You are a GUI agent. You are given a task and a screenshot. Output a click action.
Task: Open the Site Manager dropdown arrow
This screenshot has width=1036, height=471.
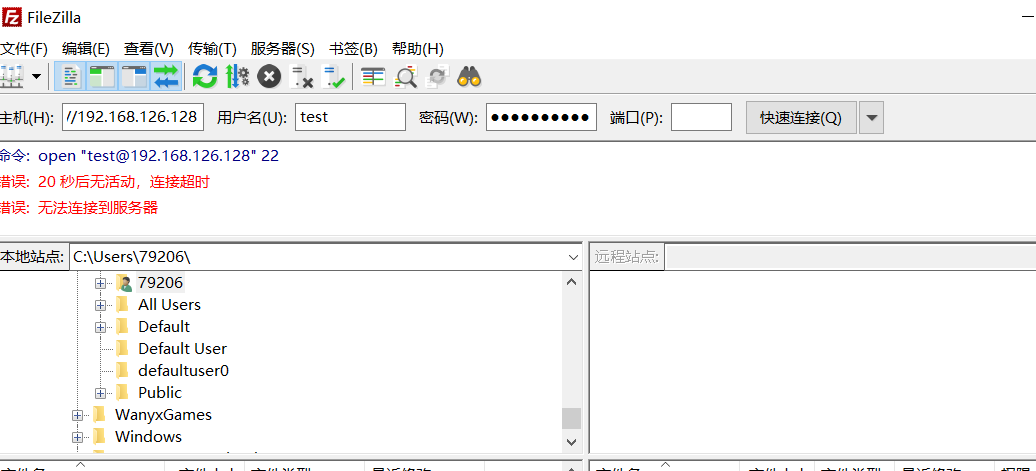point(36,77)
